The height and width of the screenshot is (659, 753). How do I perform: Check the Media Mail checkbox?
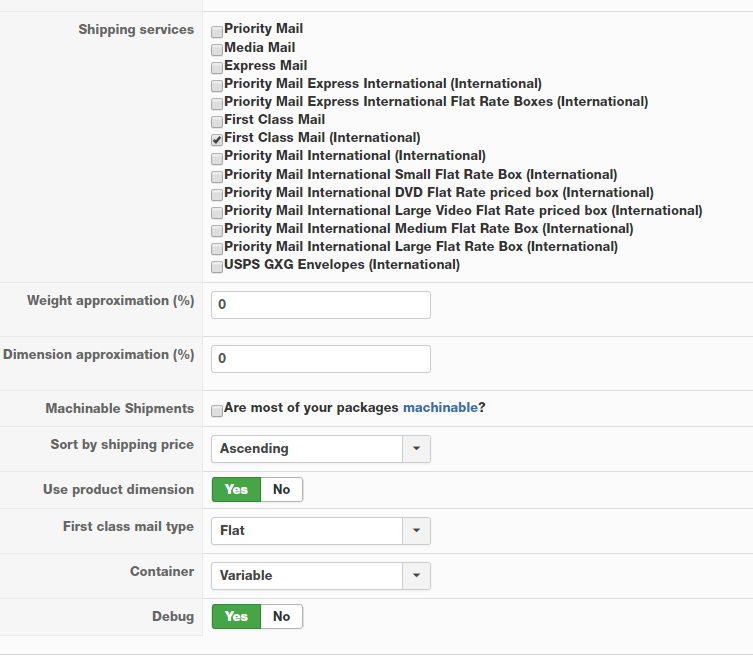[217, 49]
